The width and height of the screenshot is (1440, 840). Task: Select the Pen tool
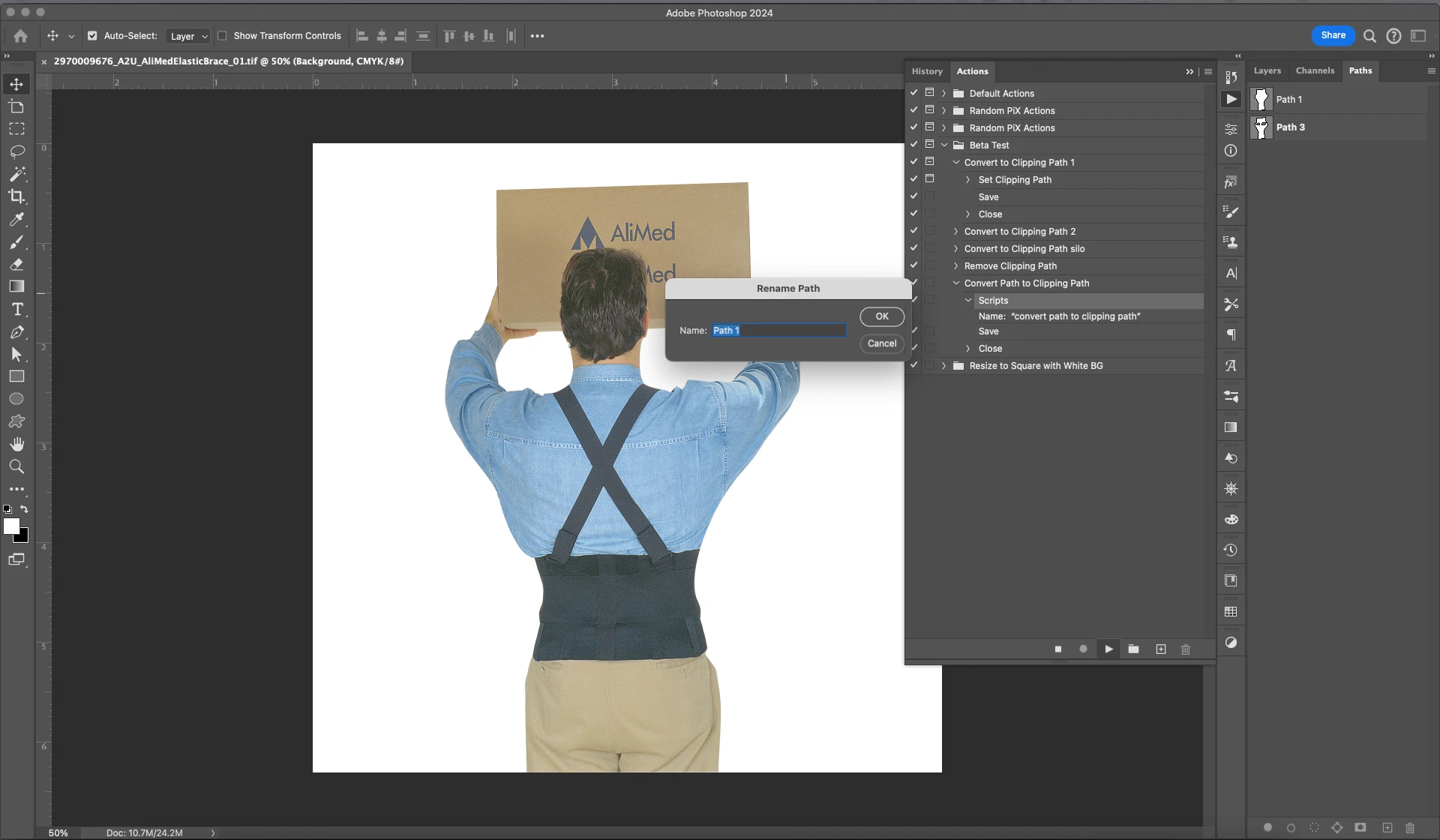pos(16,331)
